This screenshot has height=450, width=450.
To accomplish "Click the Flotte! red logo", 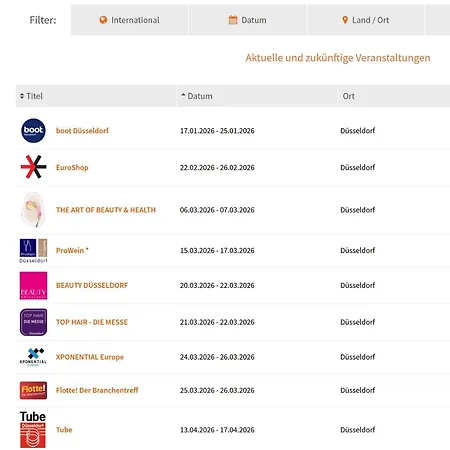I will (x=33, y=390).
